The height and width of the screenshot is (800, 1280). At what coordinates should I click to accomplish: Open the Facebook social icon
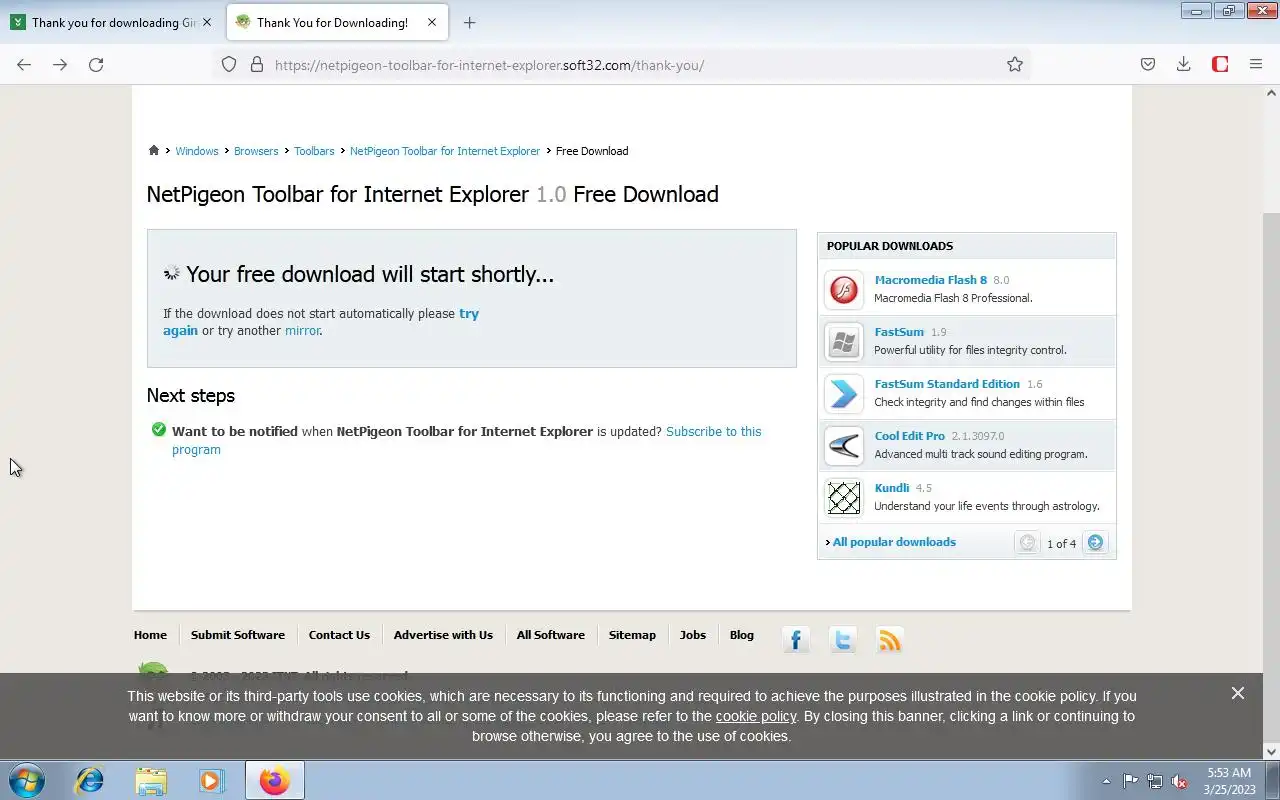click(796, 640)
